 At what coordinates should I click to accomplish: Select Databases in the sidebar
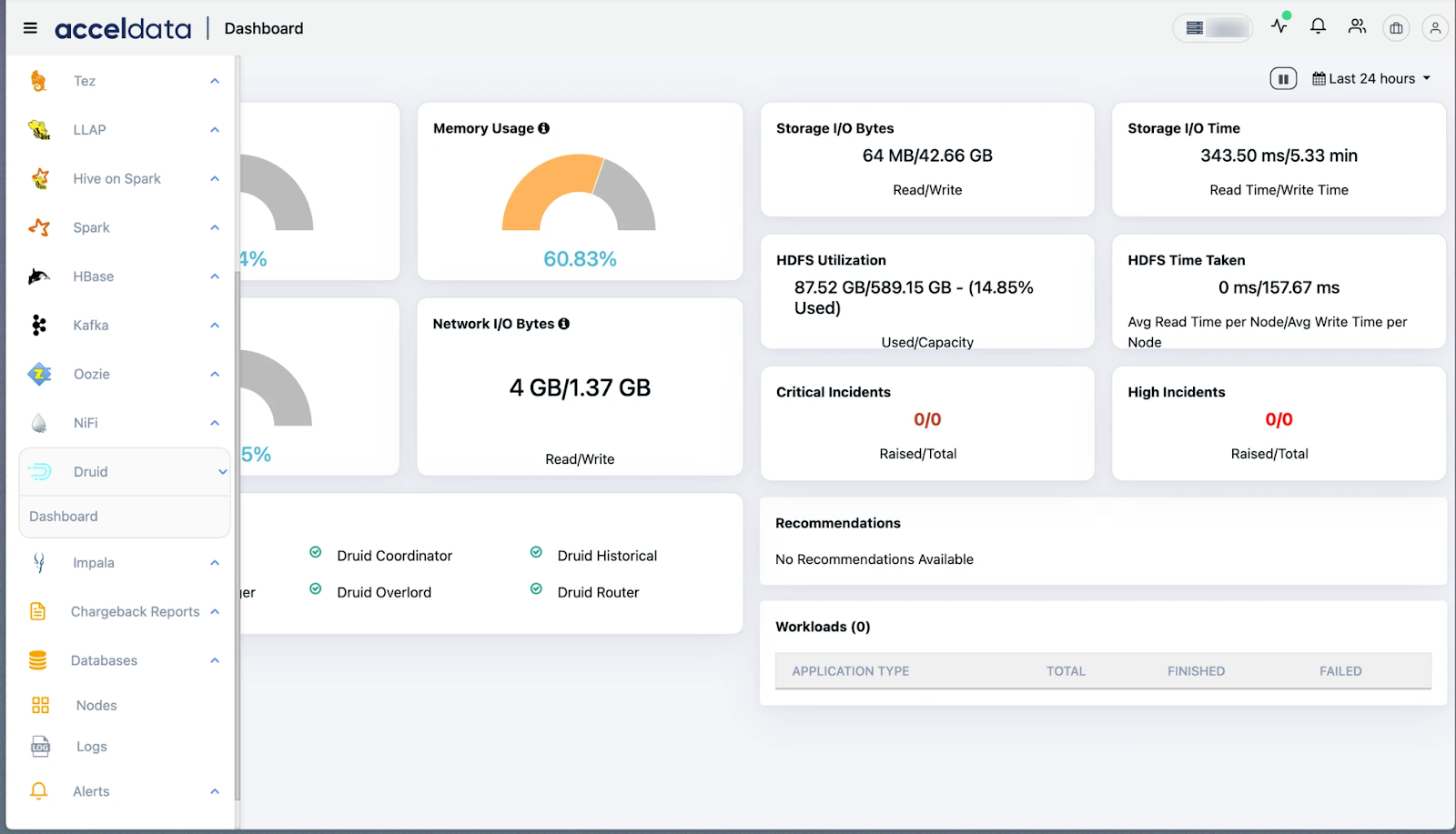105,660
